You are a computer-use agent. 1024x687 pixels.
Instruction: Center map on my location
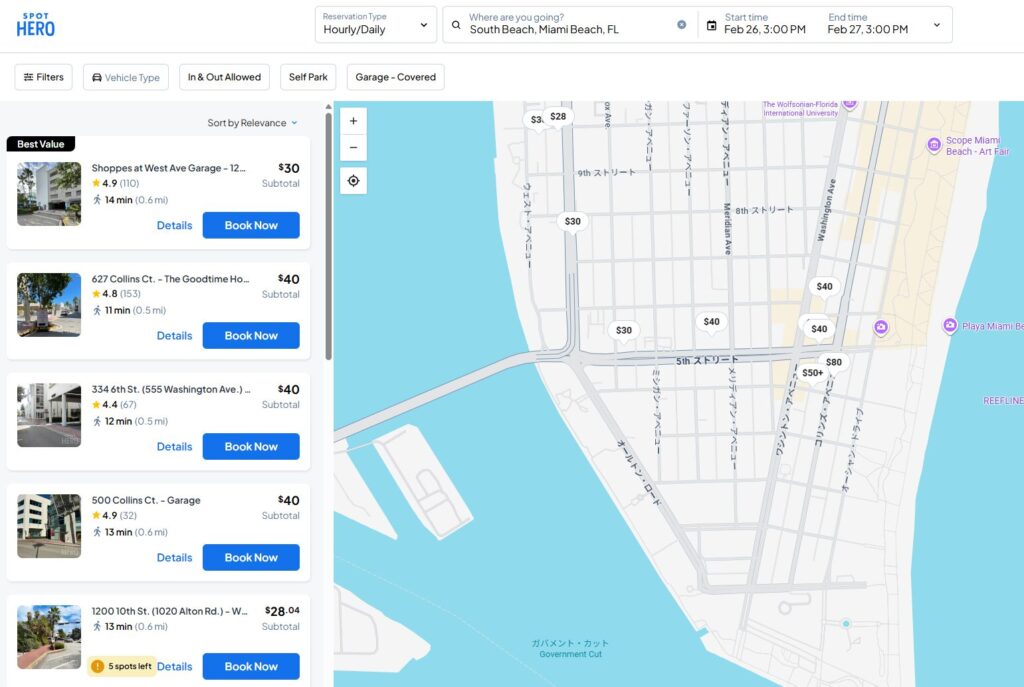click(353, 181)
